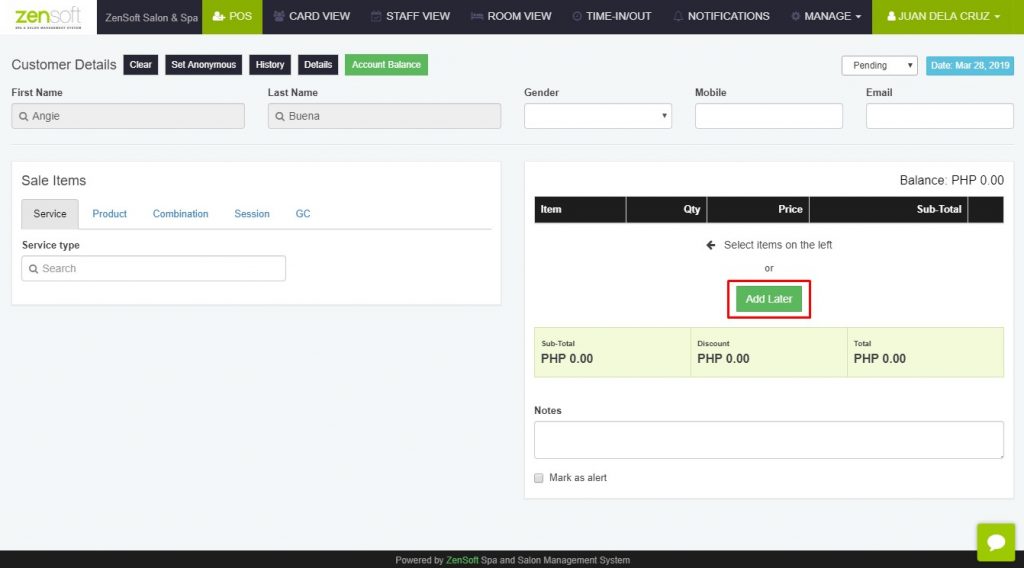This screenshot has width=1024, height=568.
Task: Click the ZenSoft logo
Action: coord(48,17)
